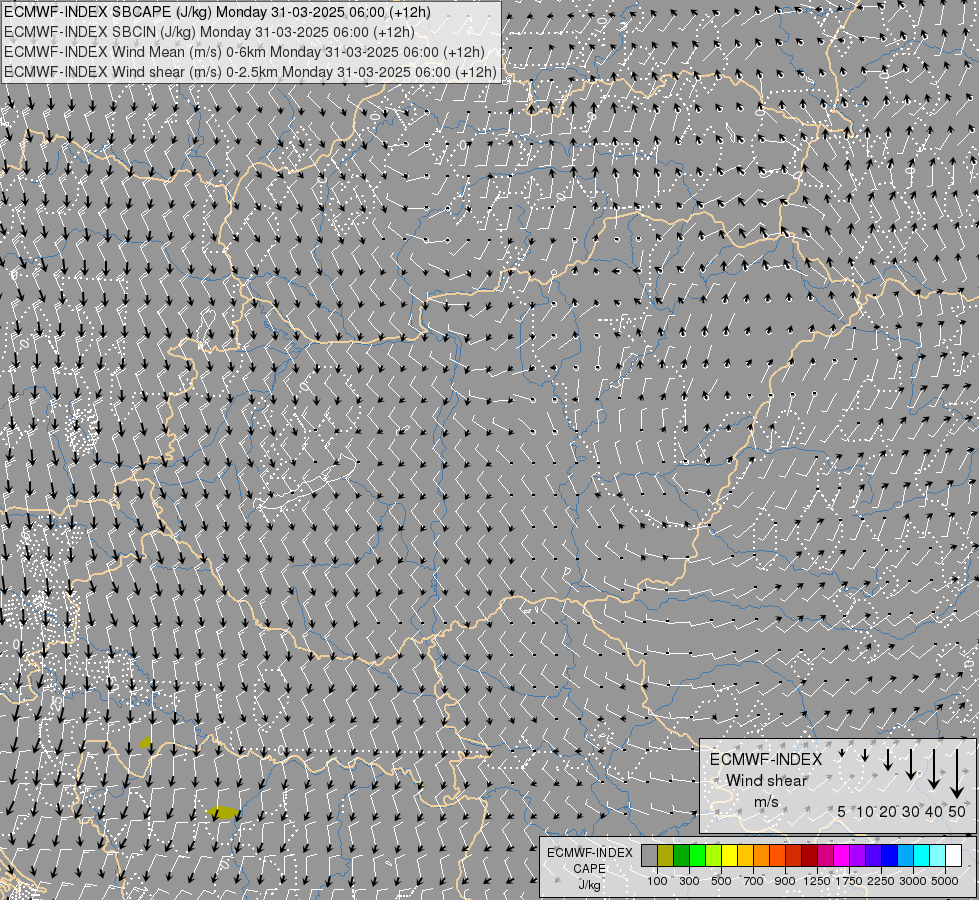Click the 30 m/s wind shear legend arrow
979x900 pixels.
pyautogui.click(x=910, y=764)
